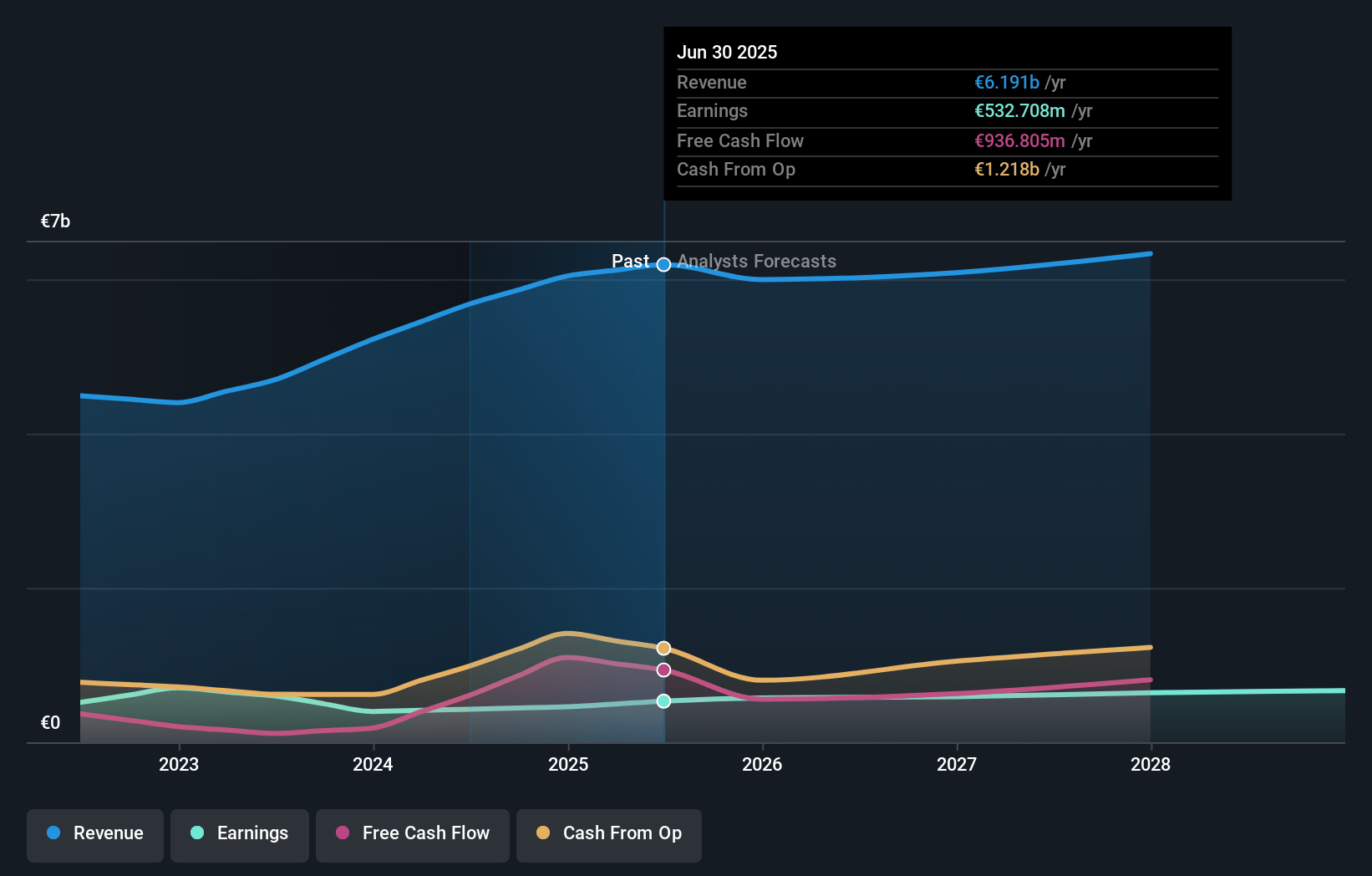Click the blue dot in Revenue legend
The width and height of the screenshot is (1372, 876).
(x=53, y=833)
